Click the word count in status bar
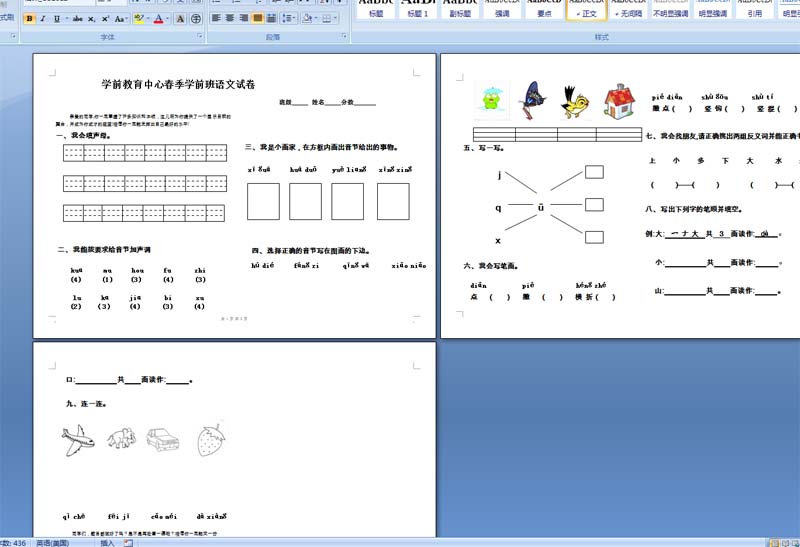800x547 pixels. tap(13, 543)
